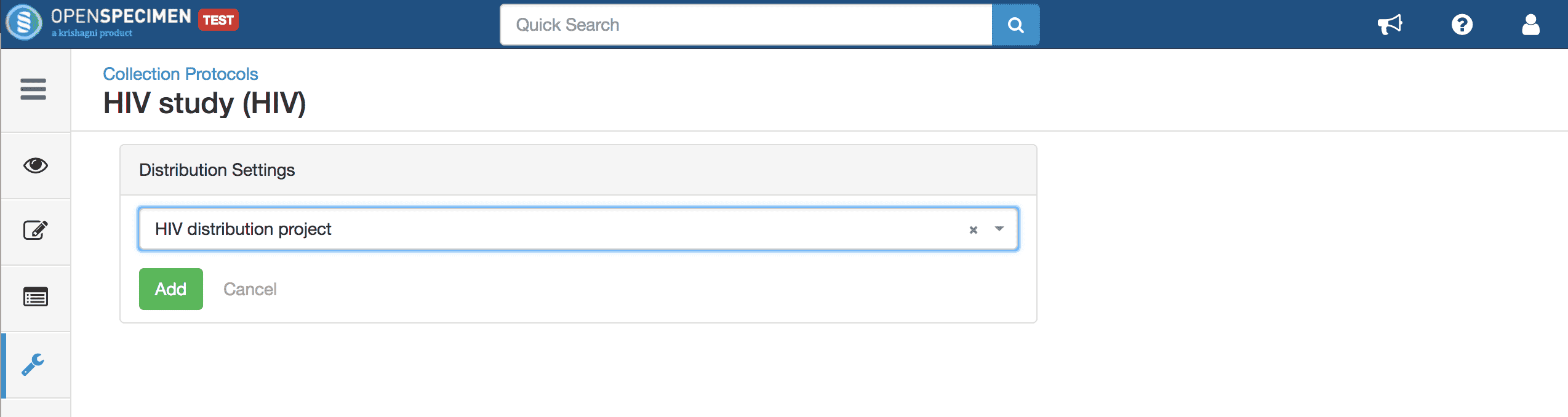Clear the HIV distribution project selection
Image resolution: width=1568 pixels, height=417 pixels.
pos(973,230)
